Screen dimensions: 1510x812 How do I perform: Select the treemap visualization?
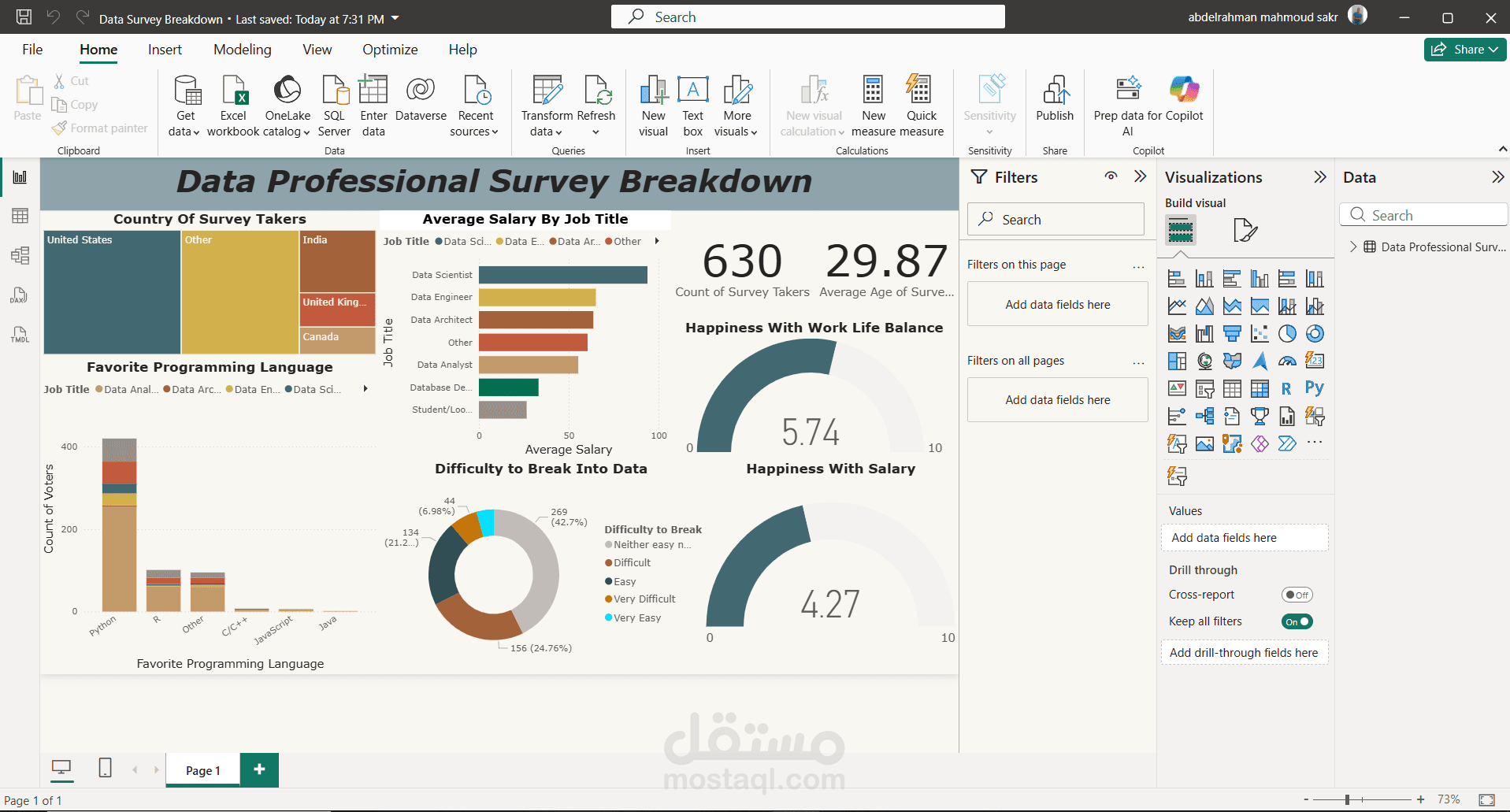click(x=1177, y=361)
